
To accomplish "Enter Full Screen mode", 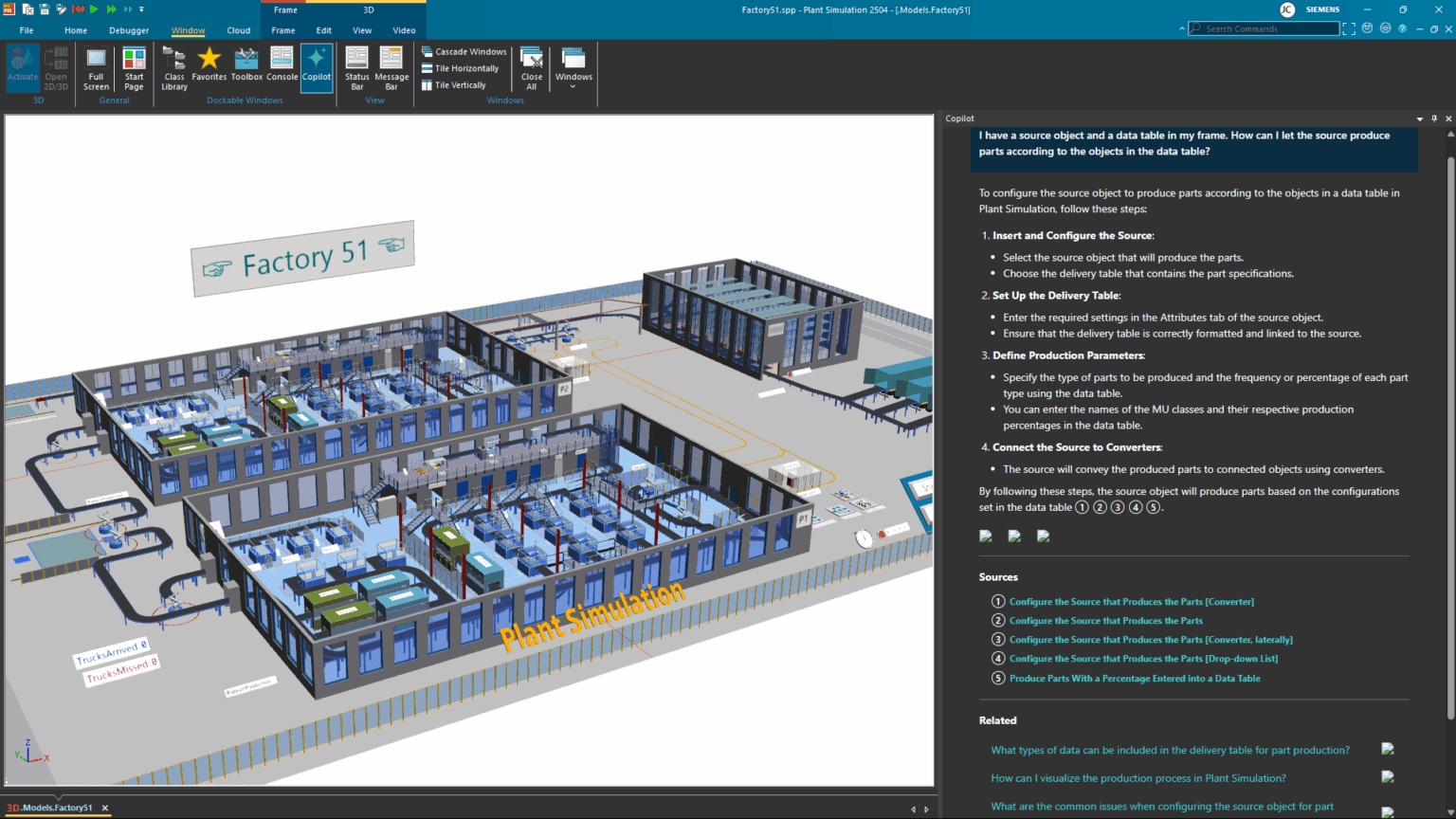I will click(96, 68).
